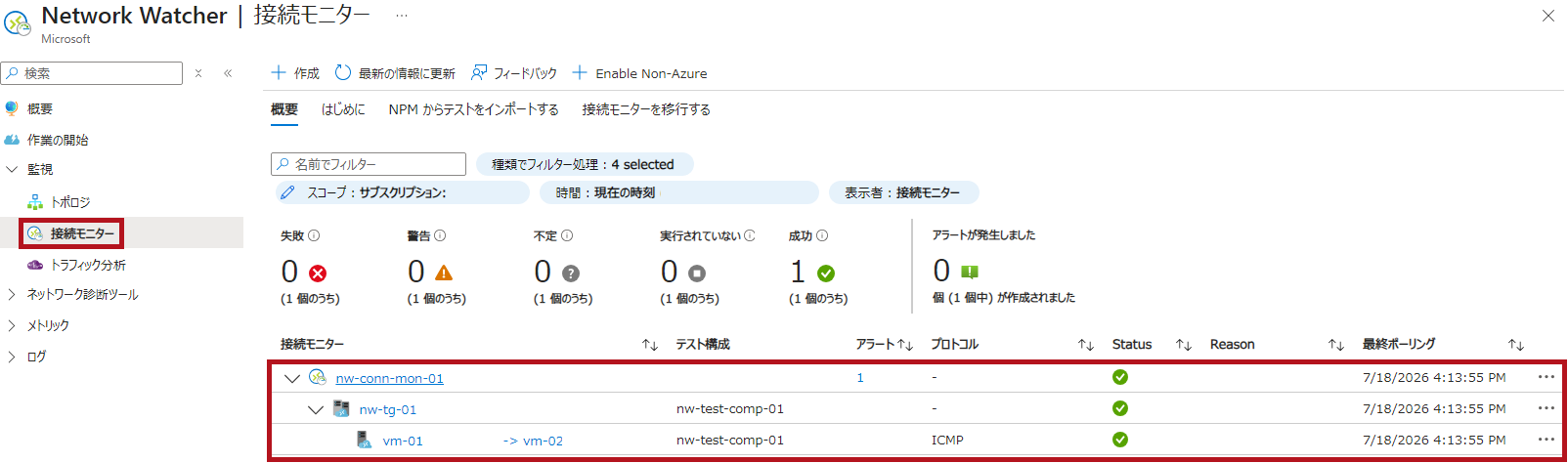Click the gray indeterminate question icon
1568x463 pixels.
click(x=571, y=274)
